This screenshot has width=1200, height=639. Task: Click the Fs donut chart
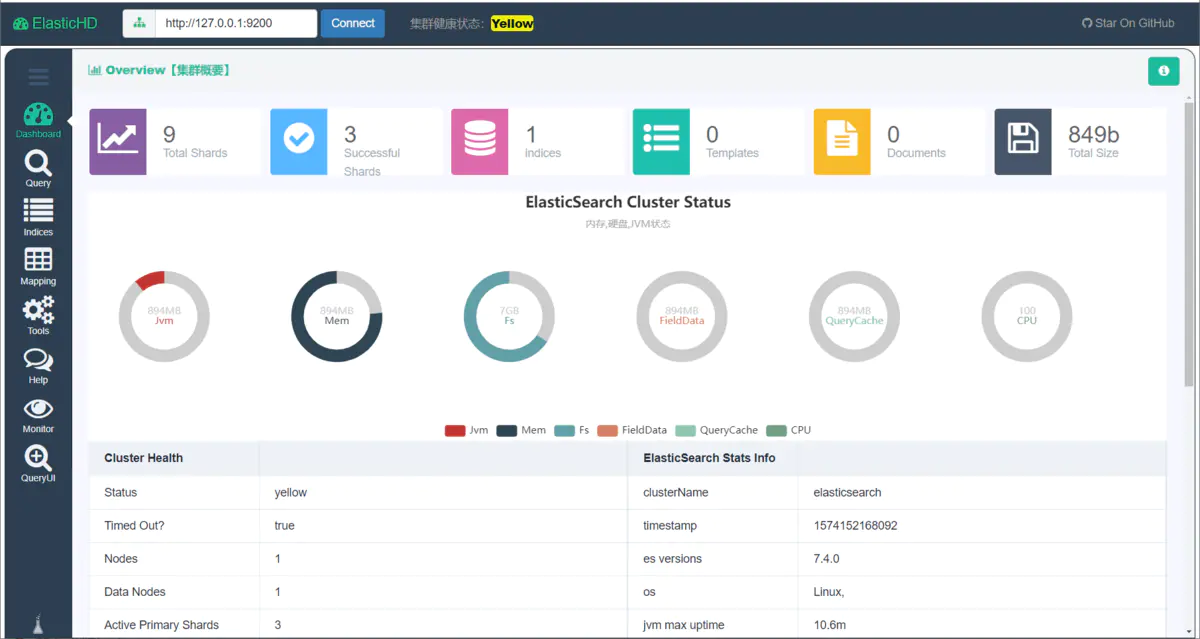[509, 316]
